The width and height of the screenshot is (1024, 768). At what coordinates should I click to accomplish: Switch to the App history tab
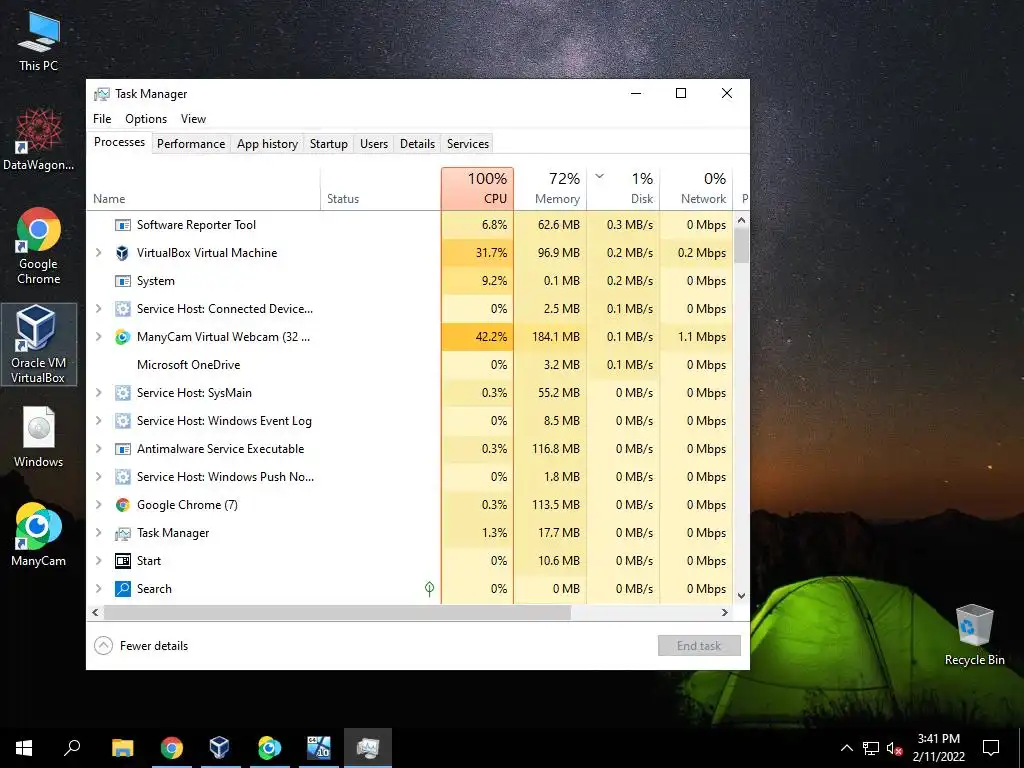pos(267,144)
